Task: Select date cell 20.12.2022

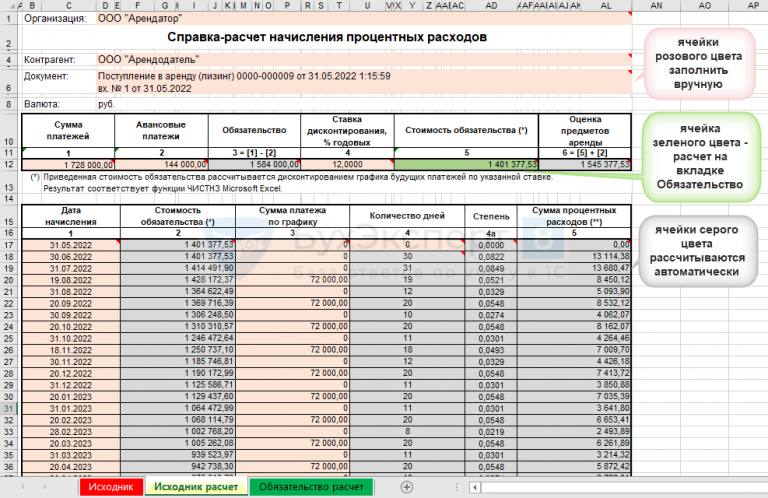Action: click(x=71, y=374)
